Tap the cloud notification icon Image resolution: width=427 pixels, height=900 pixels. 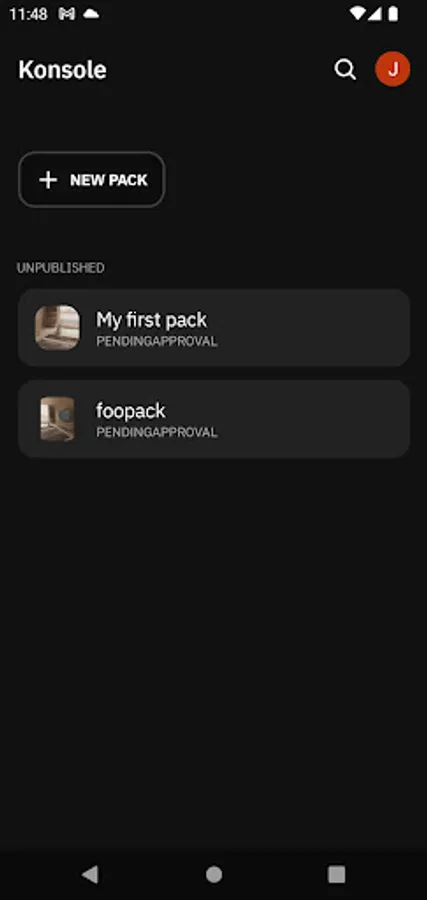[91, 14]
